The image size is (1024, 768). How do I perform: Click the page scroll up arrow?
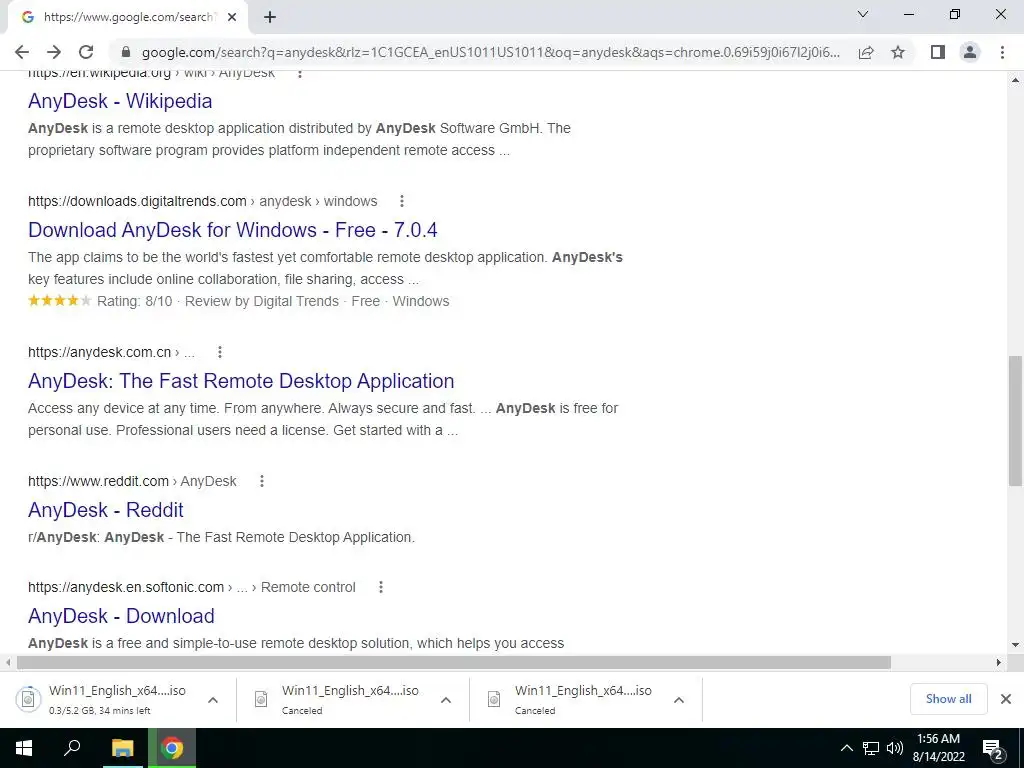point(1015,80)
